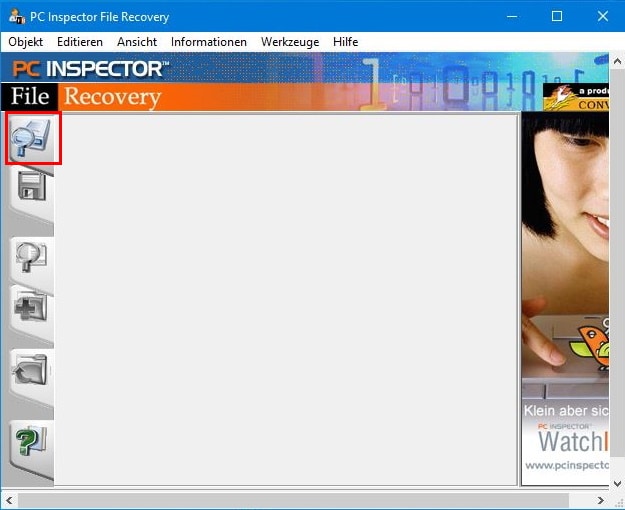Click the open drive magnifier icon

[x=31, y=138]
